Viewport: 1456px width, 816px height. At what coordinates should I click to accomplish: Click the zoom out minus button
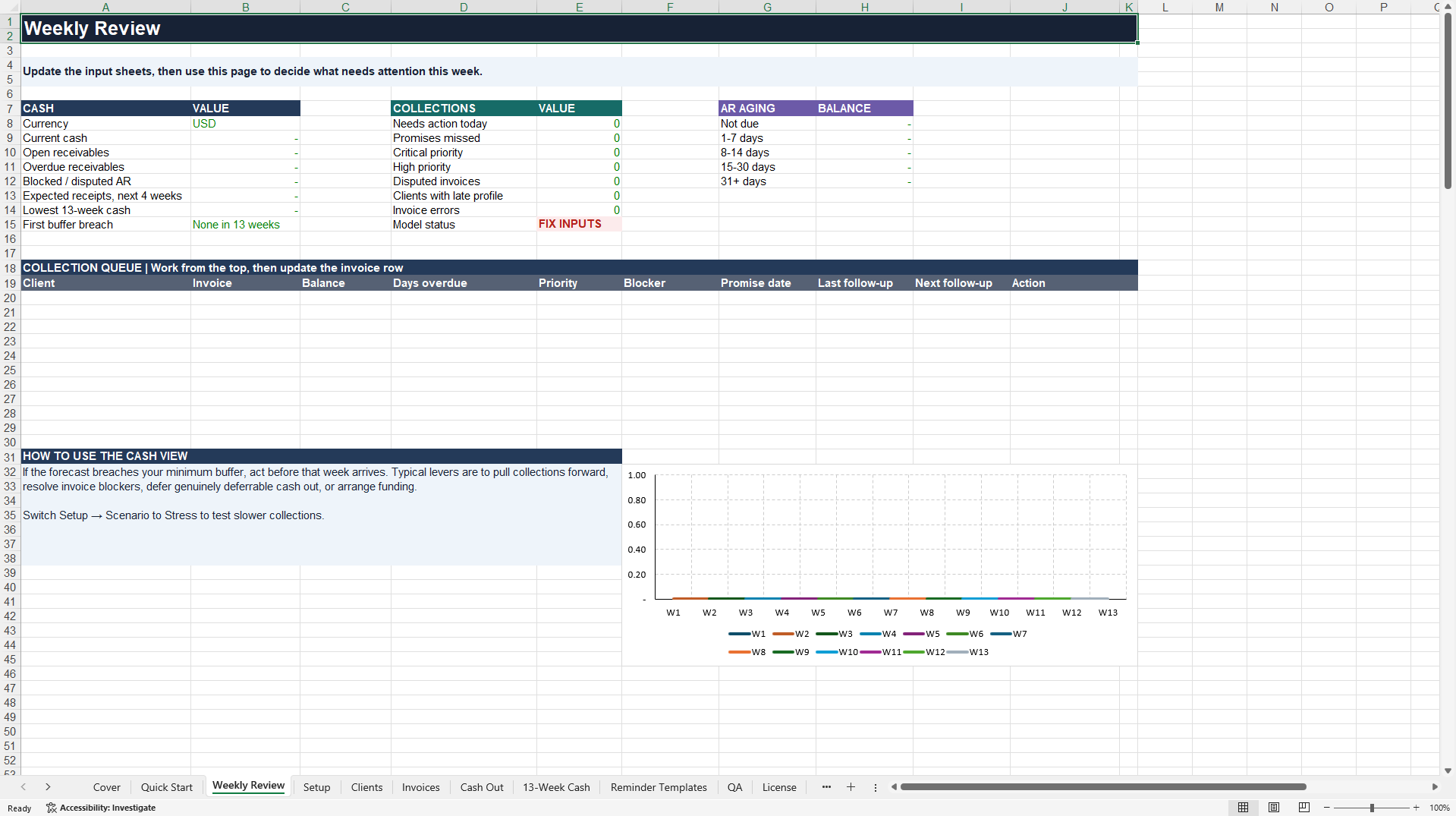pyautogui.click(x=1327, y=808)
